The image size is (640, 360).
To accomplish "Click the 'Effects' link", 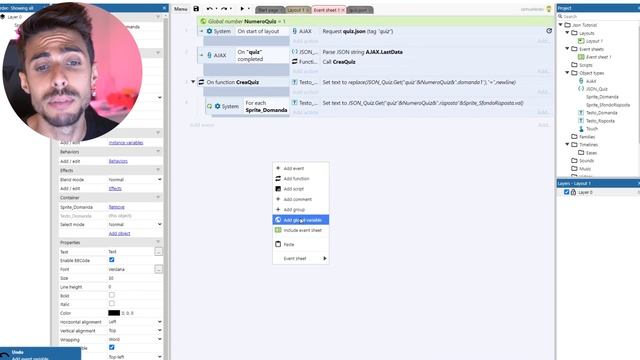I will coord(115,189).
